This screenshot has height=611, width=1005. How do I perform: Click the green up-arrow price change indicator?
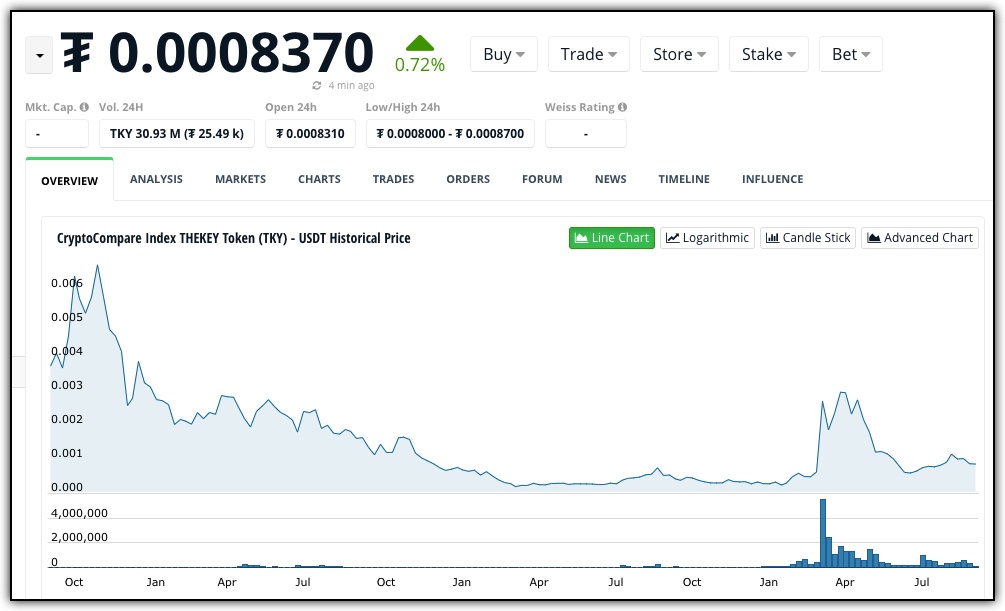tap(420, 44)
